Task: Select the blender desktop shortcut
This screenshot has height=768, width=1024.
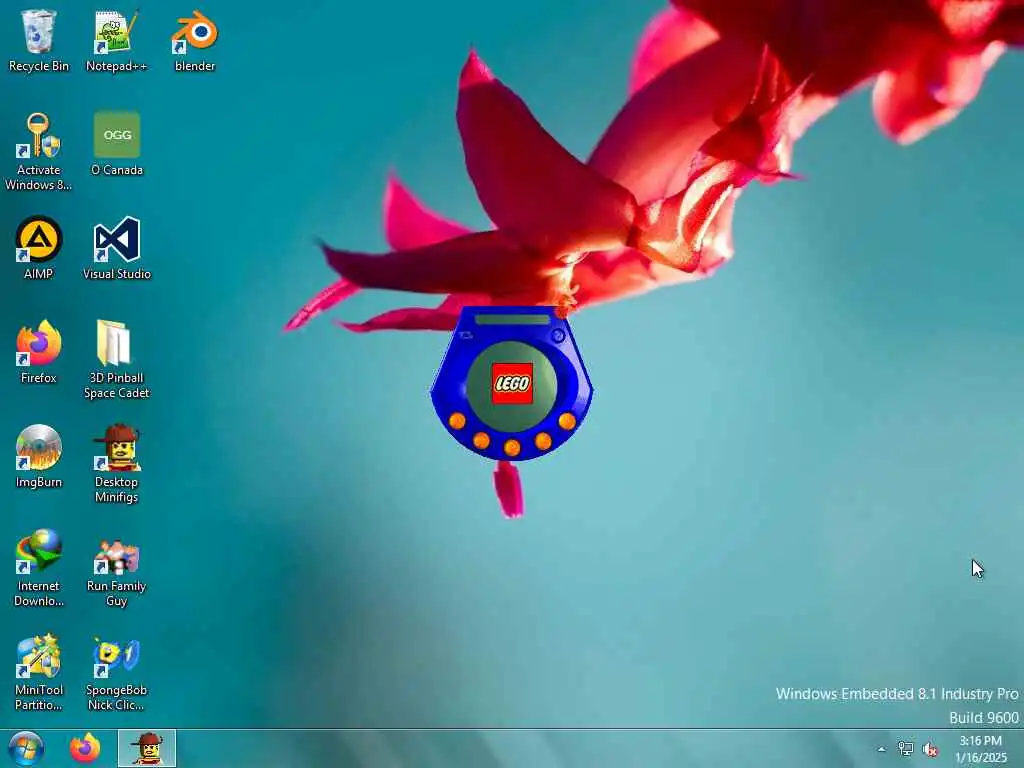Action: (x=195, y=40)
